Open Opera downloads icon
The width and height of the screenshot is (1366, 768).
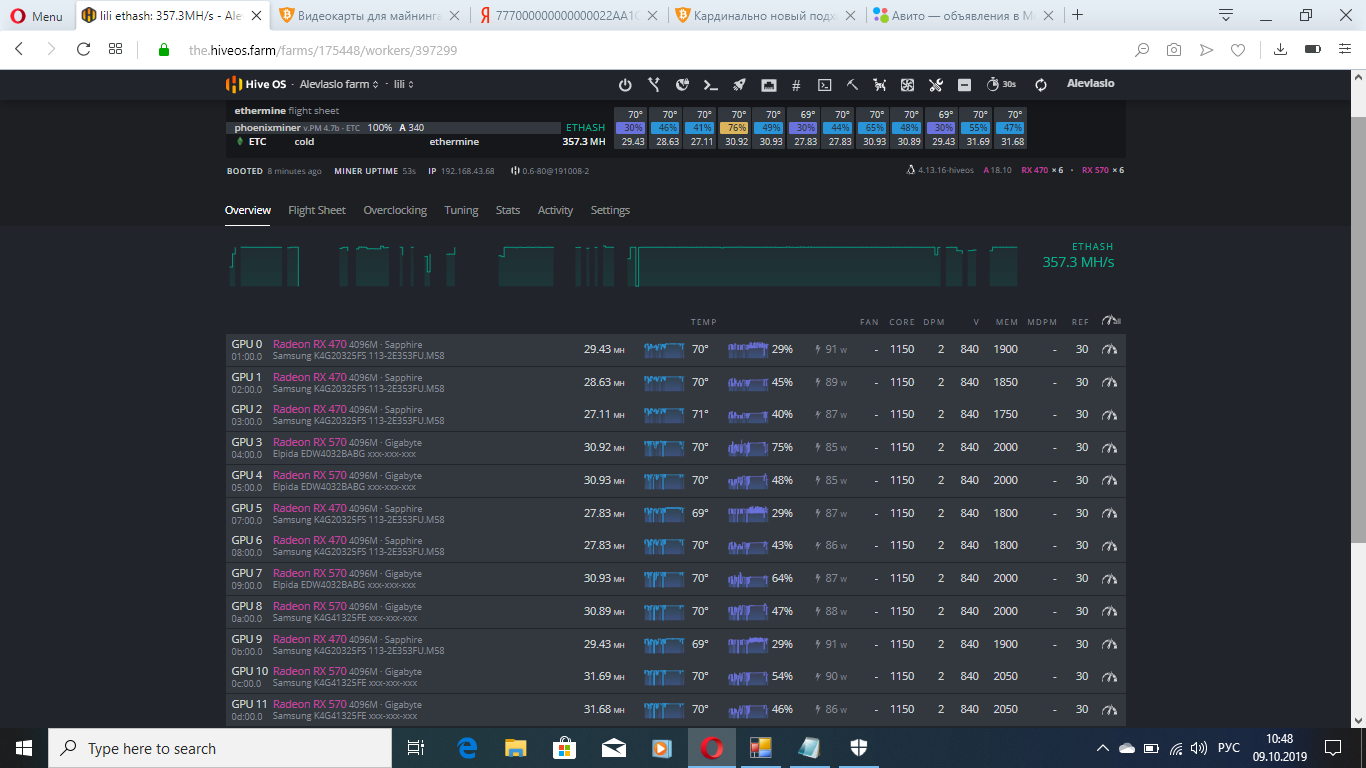[1279, 49]
